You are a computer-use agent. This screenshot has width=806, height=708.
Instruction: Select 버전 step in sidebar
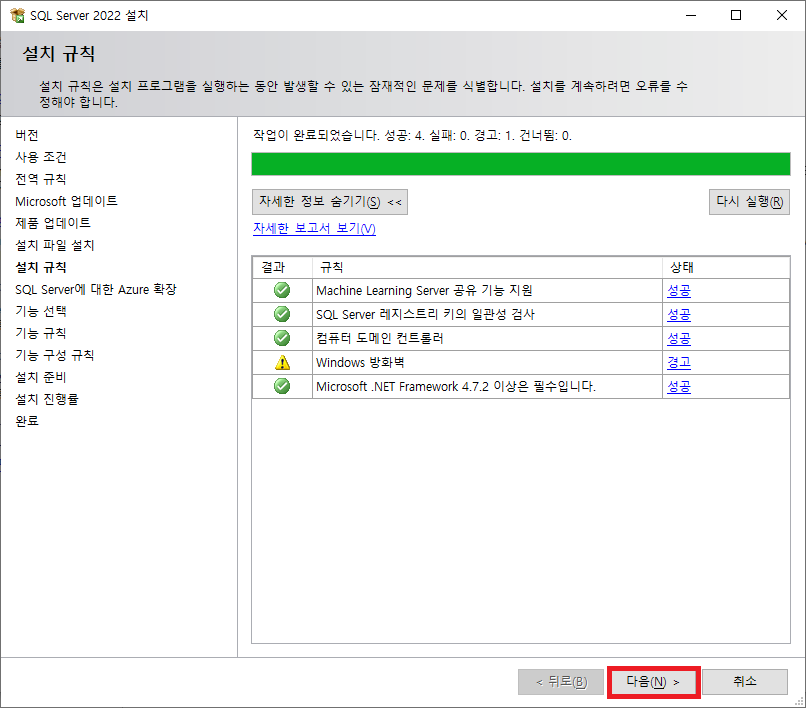tap(27, 135)
